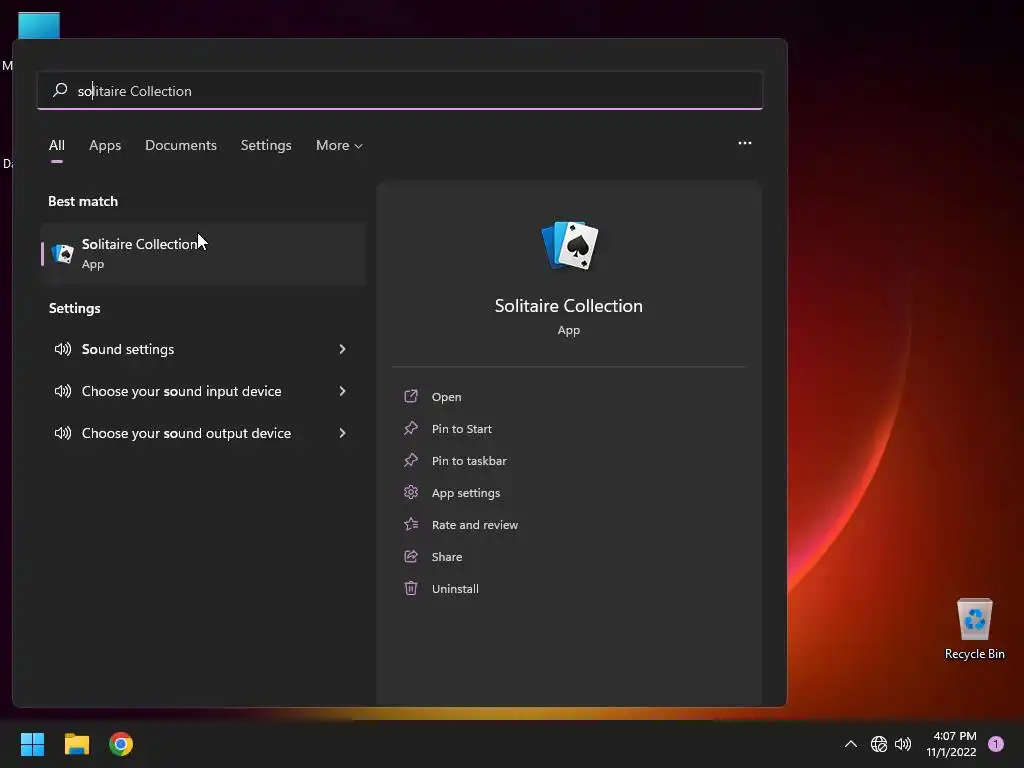The height and width of the screenshot is (768, 1024).
Task: Click the Rate and review star icon
Action: point(411,524)
